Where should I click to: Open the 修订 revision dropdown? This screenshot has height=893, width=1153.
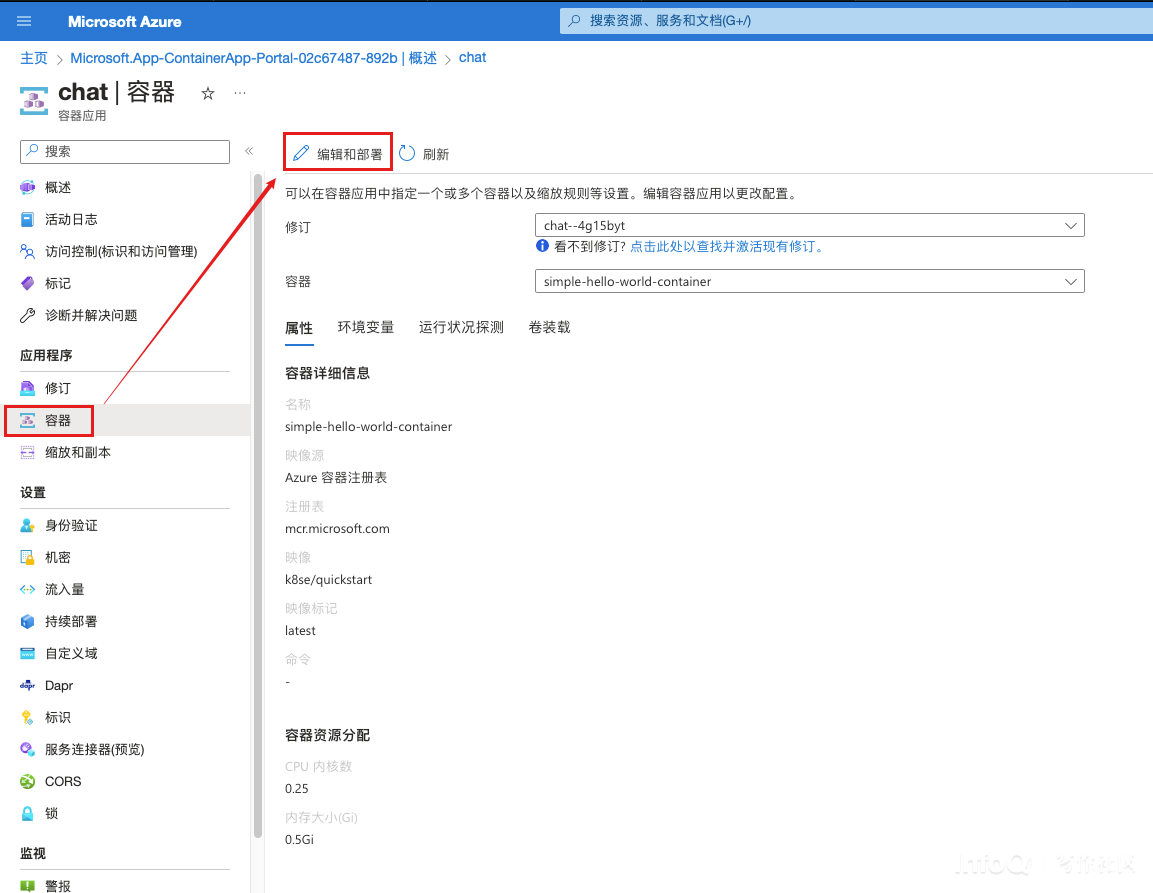[x=810, y=225]
